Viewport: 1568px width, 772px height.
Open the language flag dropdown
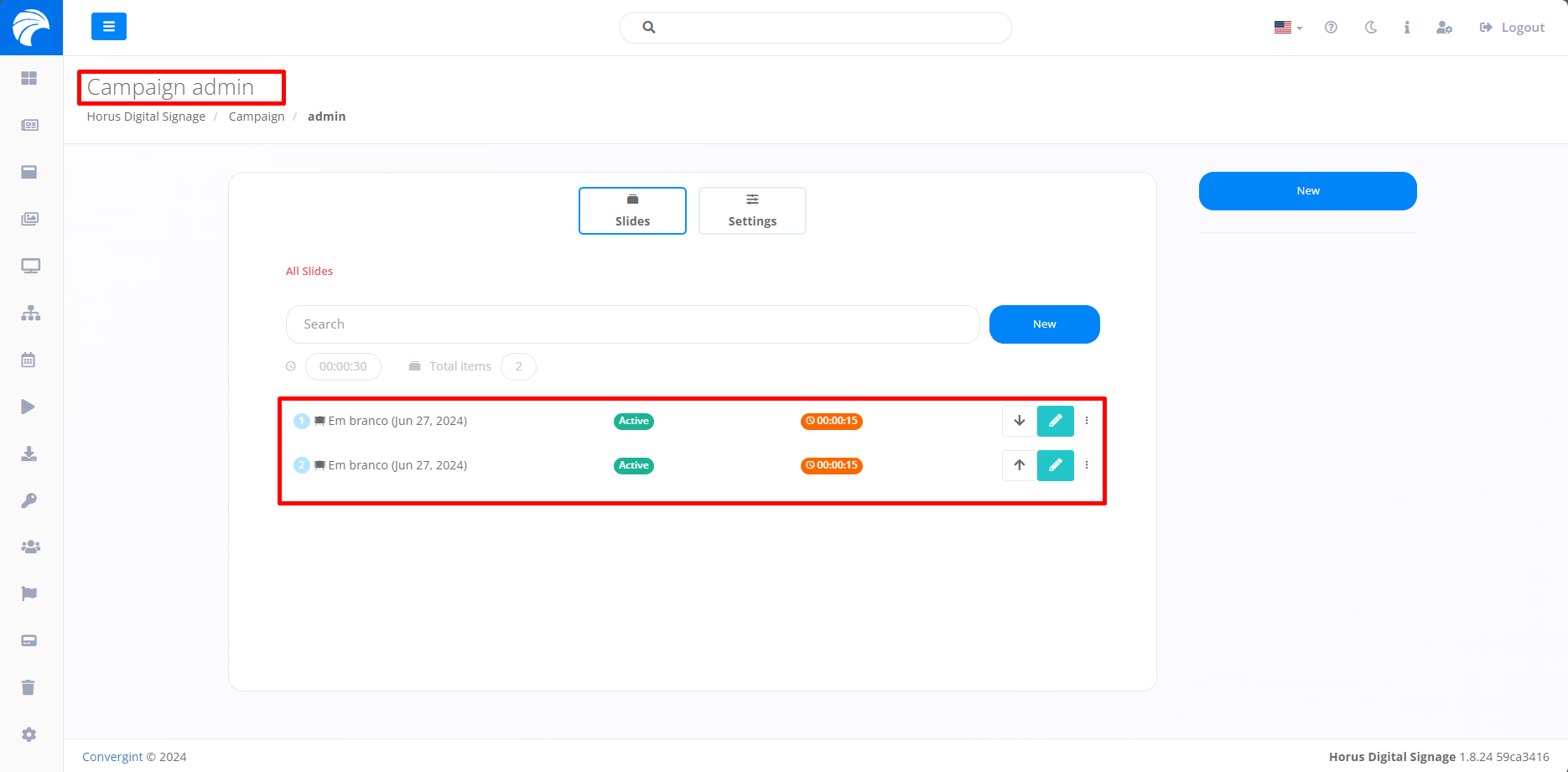click(1287, 28)
